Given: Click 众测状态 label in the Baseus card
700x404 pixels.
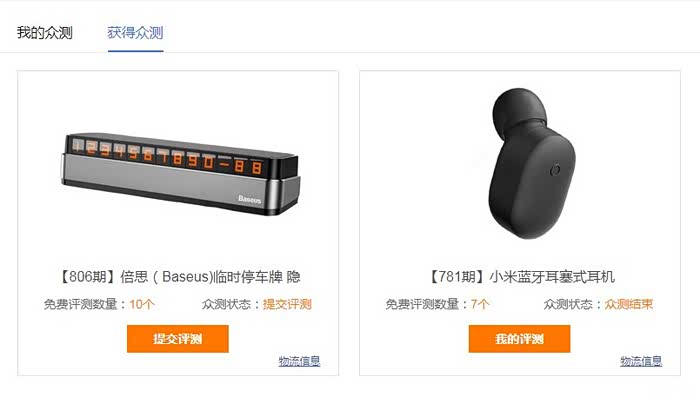Looking at the screenshot, I should 226,304.
